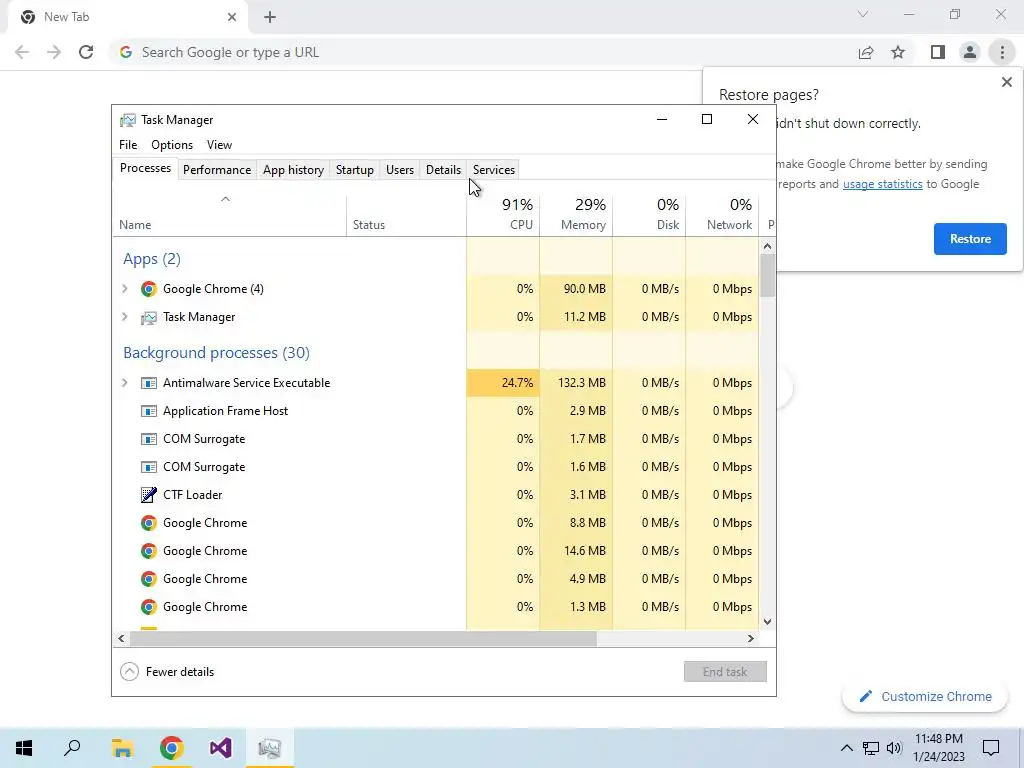
Task: Switch to the Performance tab
Action: click(217, 170)
